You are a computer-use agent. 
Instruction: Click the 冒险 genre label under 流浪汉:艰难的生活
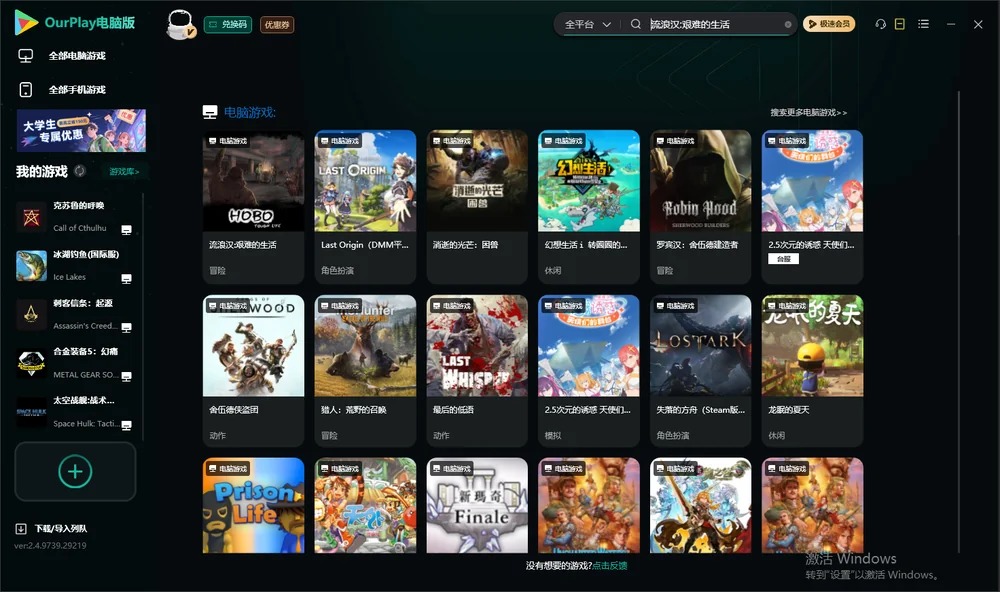(x=217, y=270)
